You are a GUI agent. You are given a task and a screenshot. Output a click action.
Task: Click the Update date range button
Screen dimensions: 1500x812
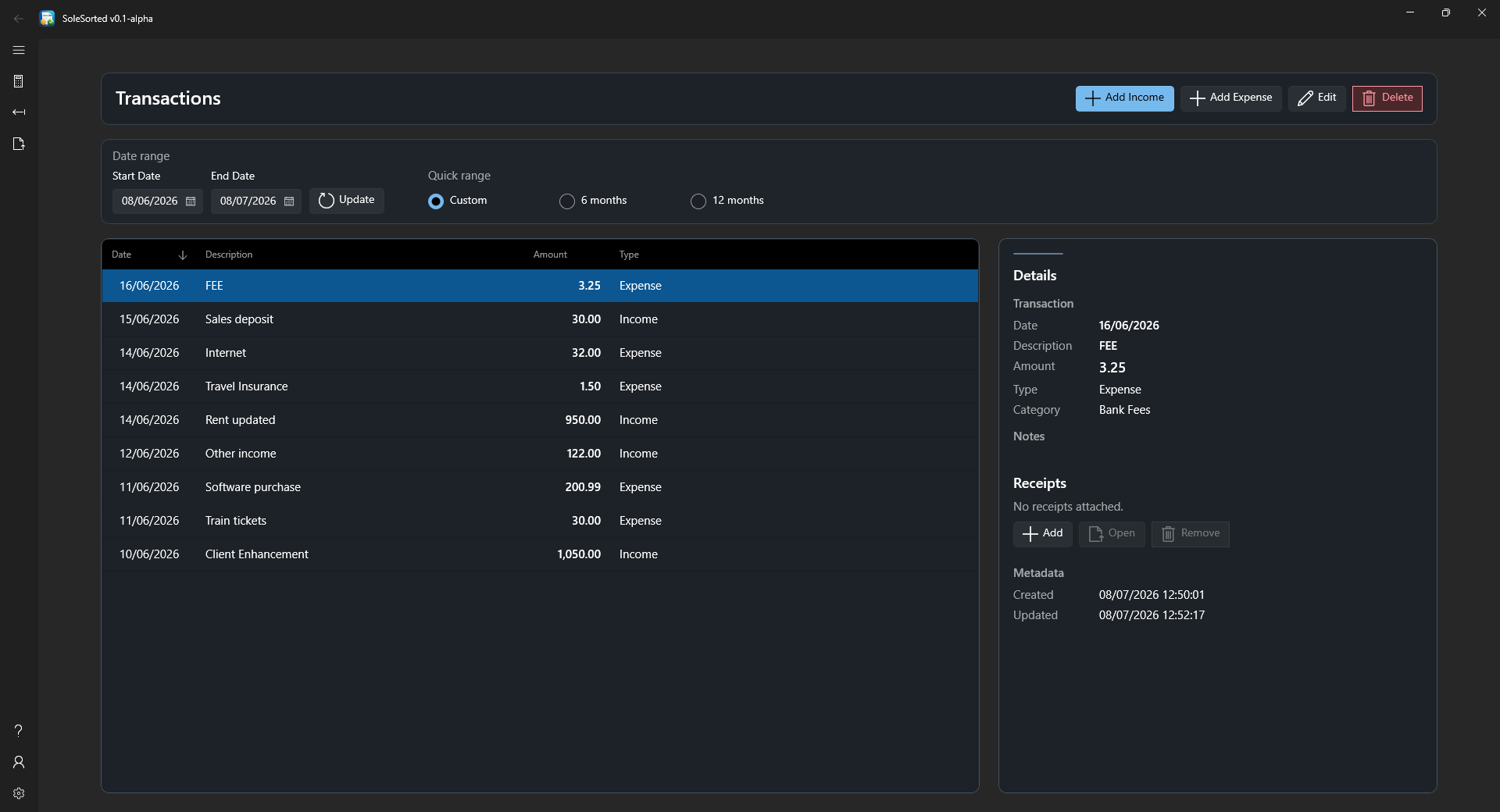tap(346, 201)
